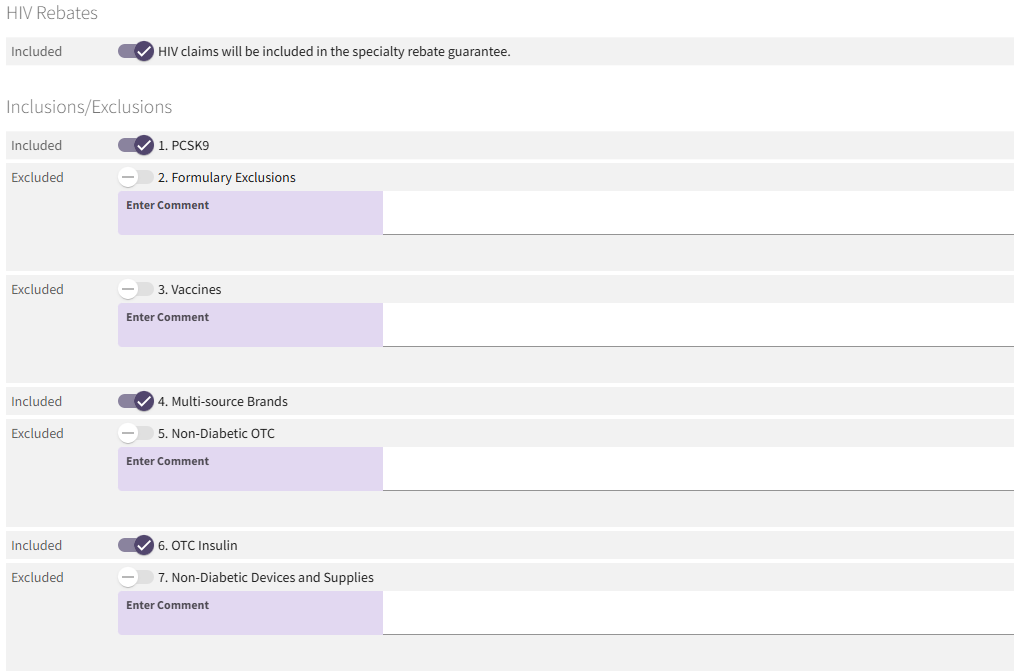Click the Included label beside OTC Insulin
Screen dimensions: 1014x671
pyautogui.click(x=36, y=545)
